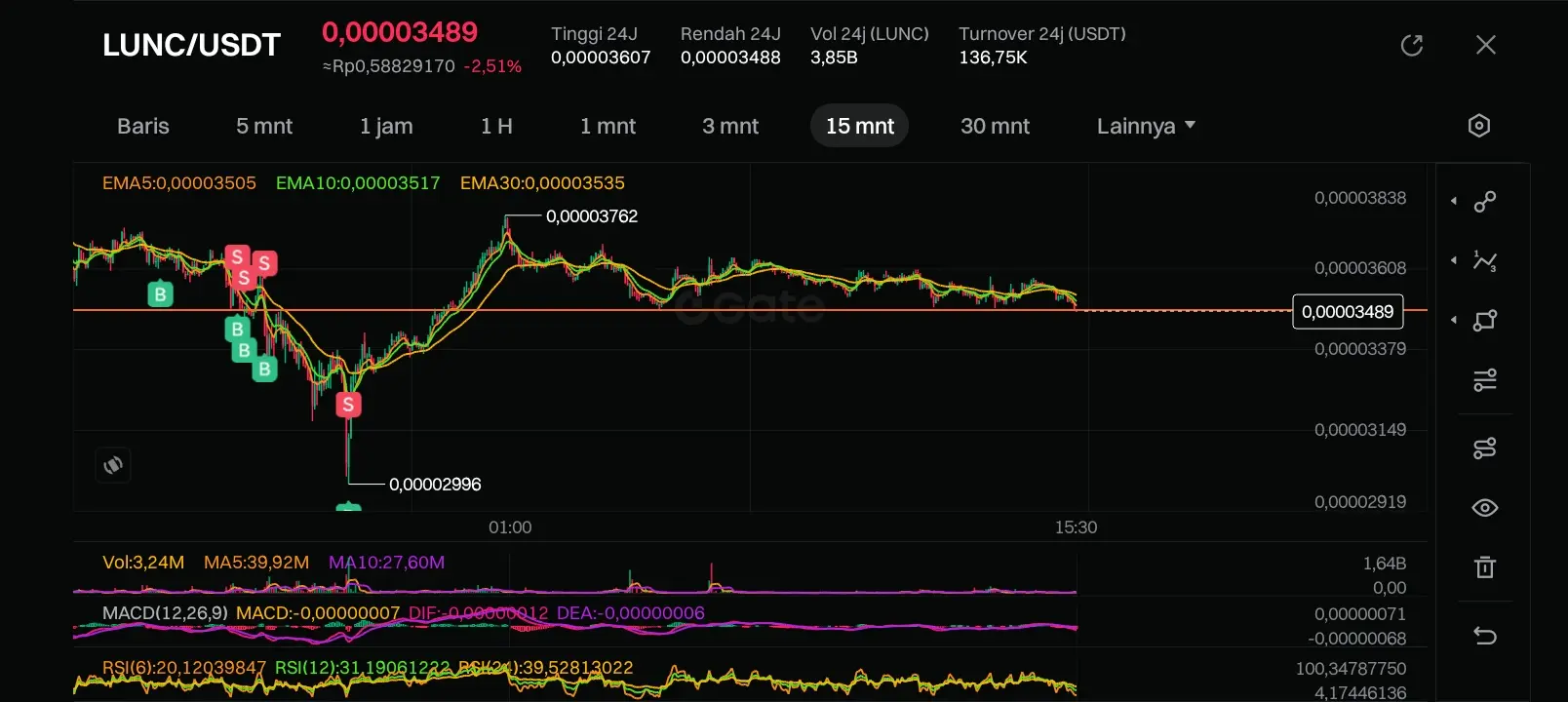Tap the 136,75K turnover value
Screen dimensions: 1568x702
(993, 58)
